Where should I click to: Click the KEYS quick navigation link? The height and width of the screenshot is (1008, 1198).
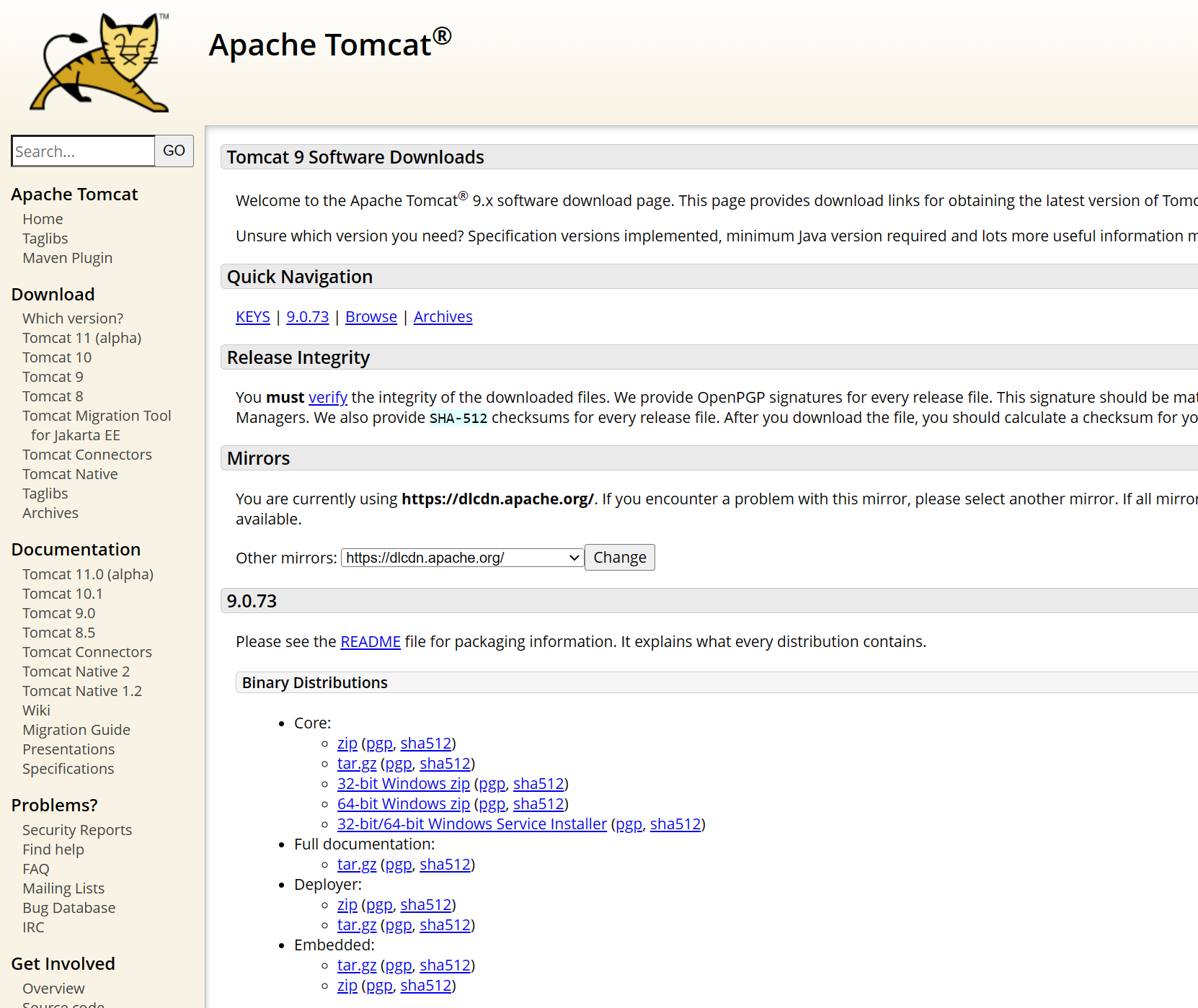(253, 317)
